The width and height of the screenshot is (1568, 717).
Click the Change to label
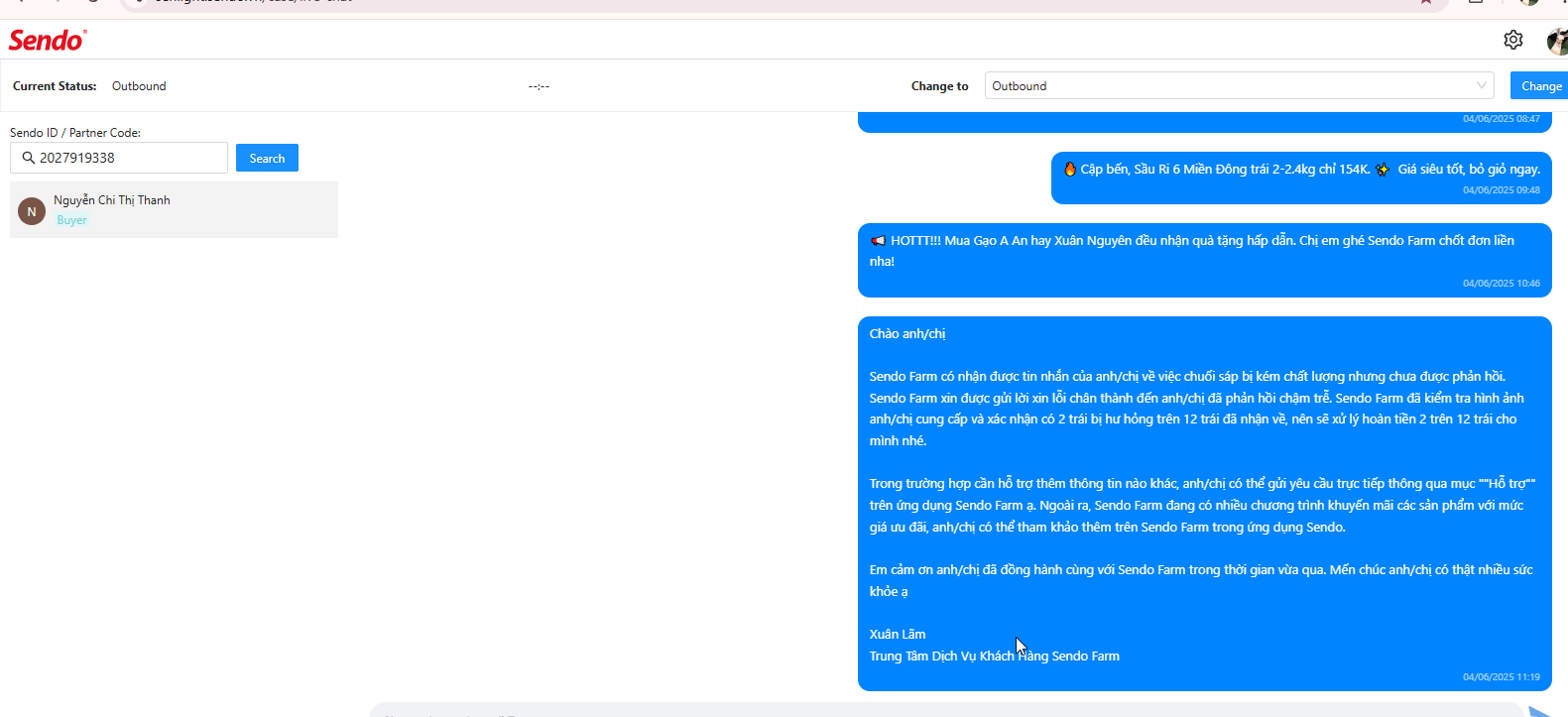[x=939, y=86]
